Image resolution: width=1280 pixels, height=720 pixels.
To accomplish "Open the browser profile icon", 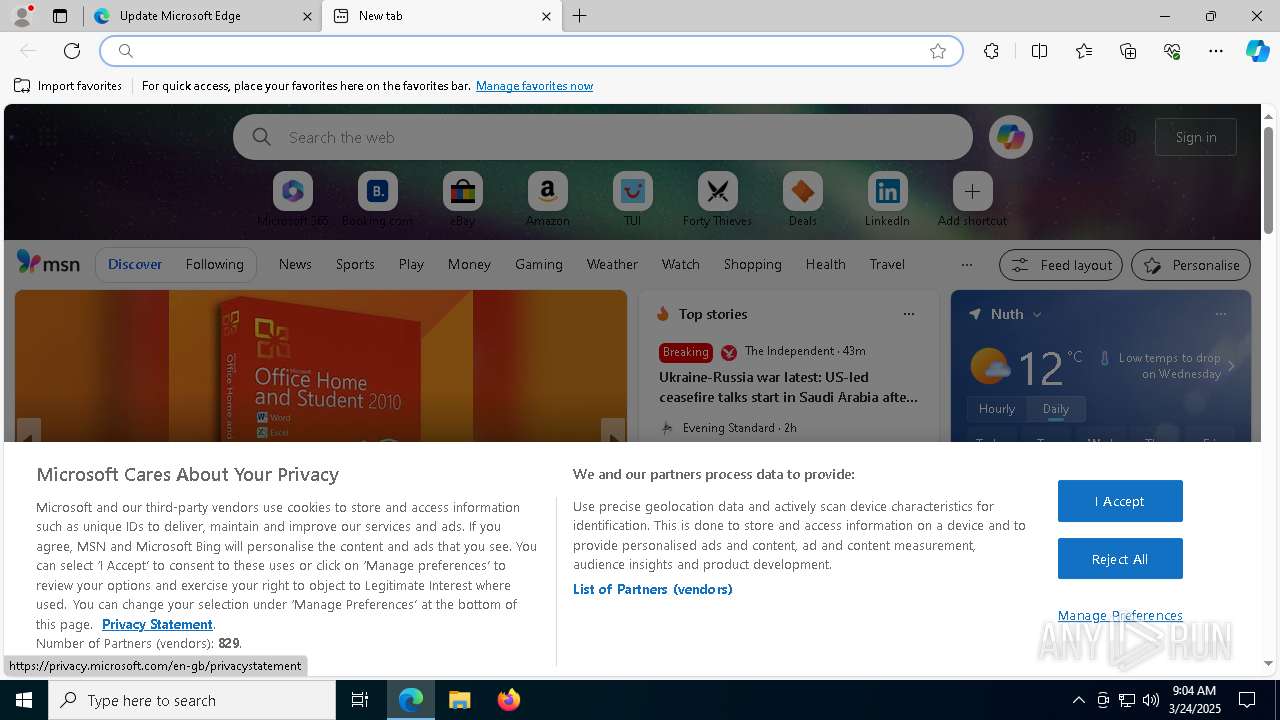I will (21, 16).
